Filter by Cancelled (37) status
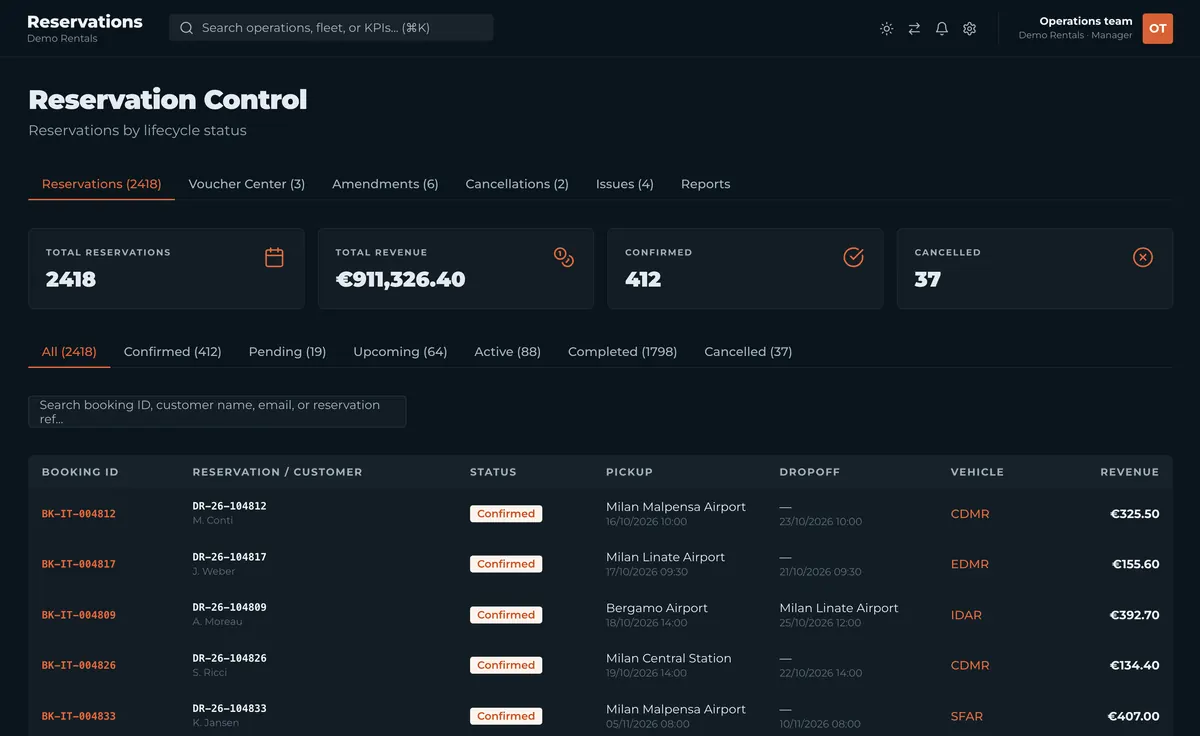Viewport: 1200px width, 736px height. [748, 352]
